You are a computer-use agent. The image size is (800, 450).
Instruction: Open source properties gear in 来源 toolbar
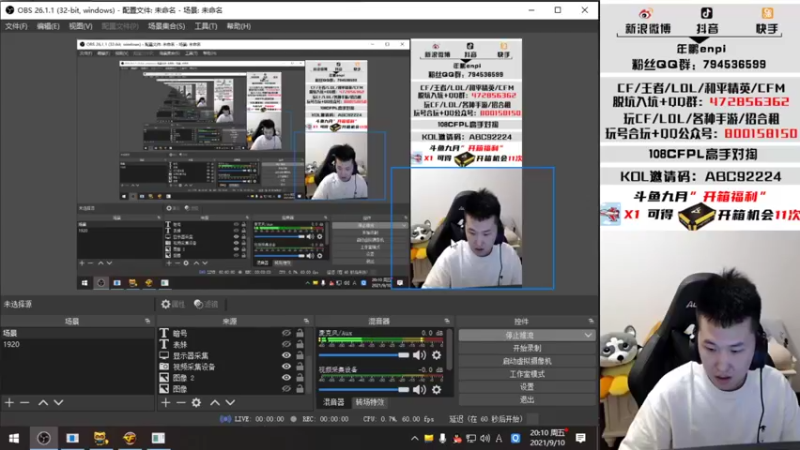[196, 403]
